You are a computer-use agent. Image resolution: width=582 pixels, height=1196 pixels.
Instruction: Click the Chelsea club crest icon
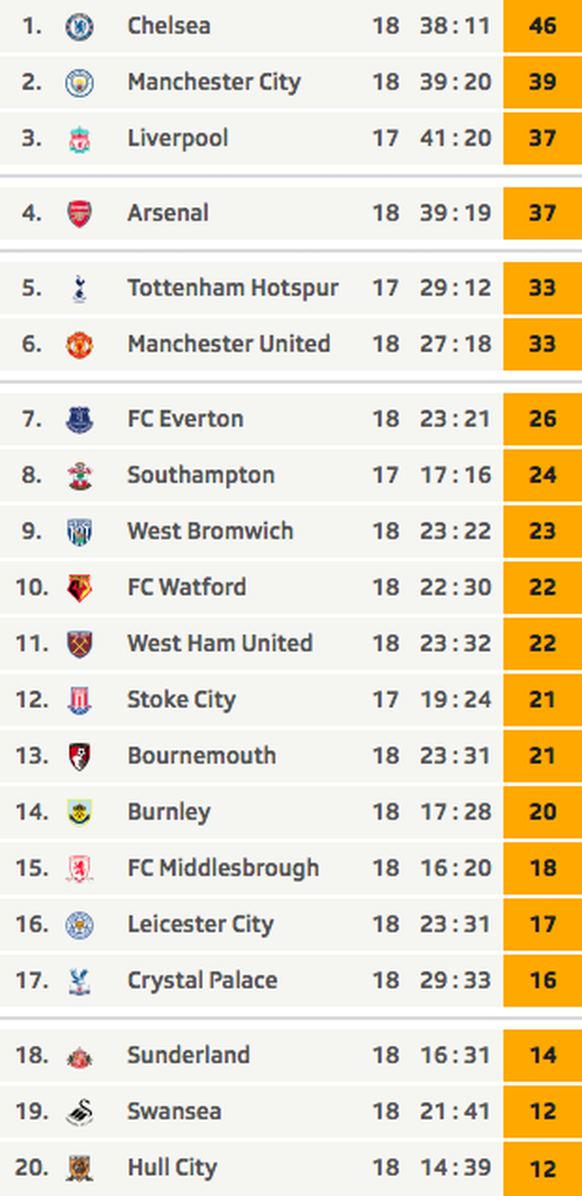79,27
